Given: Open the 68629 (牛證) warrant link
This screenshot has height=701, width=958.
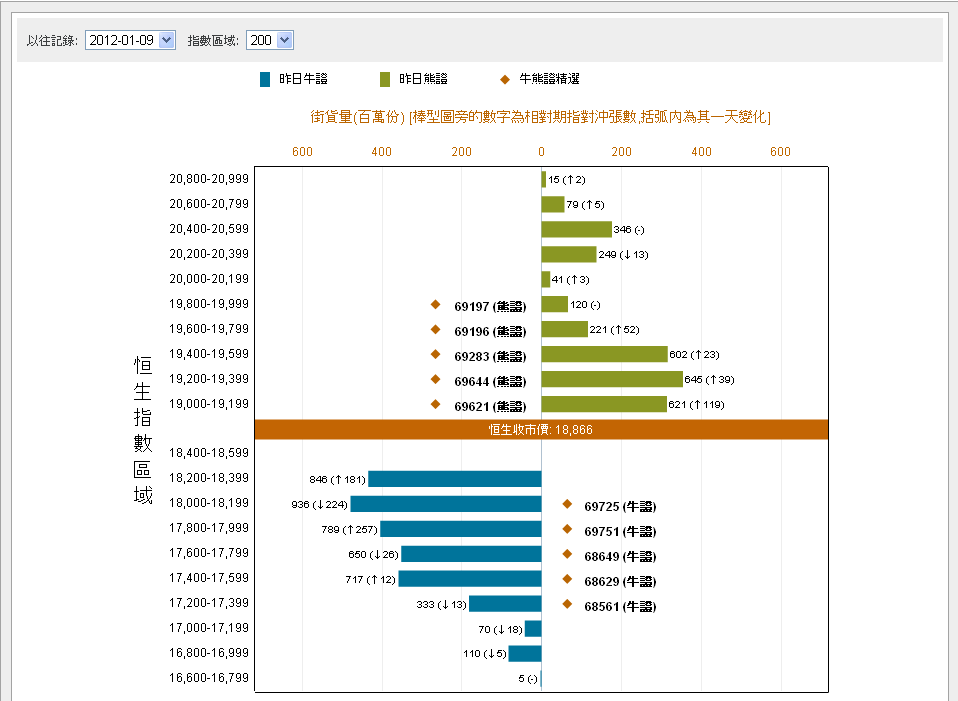Looking at the screenshot, I should point(620,581).
